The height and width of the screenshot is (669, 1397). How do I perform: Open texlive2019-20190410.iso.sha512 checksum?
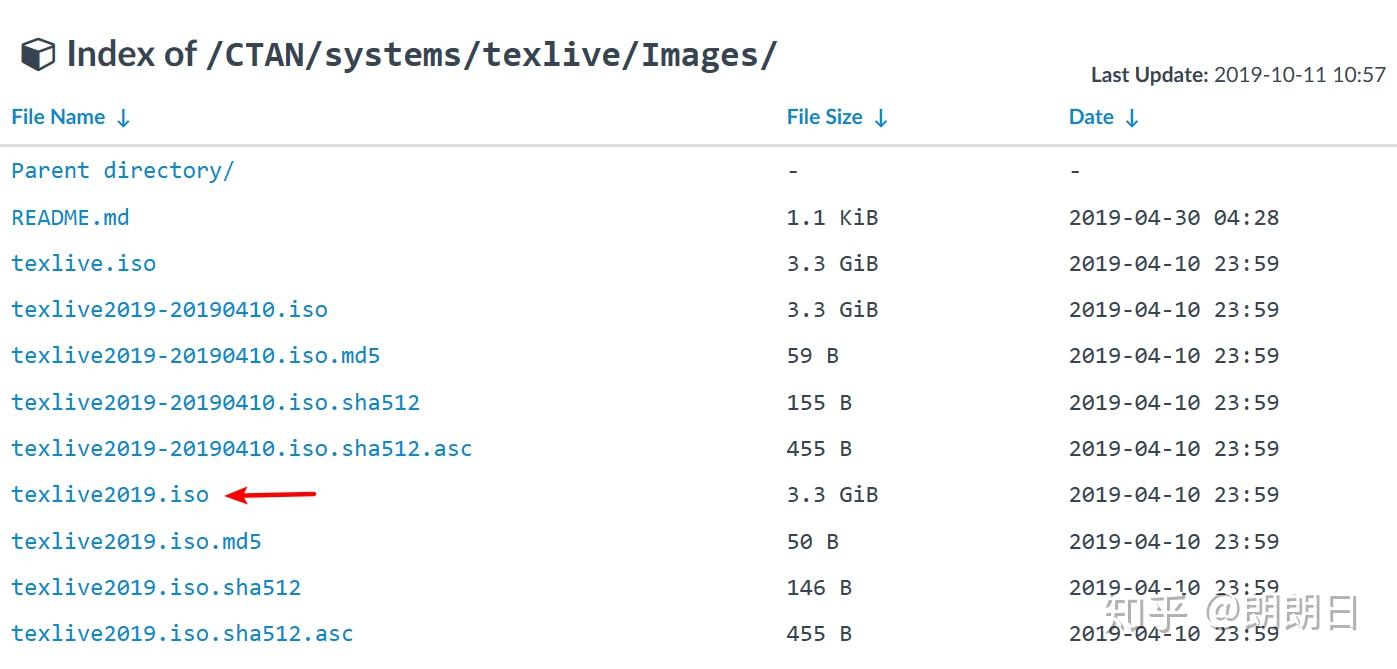click(215, 402)
